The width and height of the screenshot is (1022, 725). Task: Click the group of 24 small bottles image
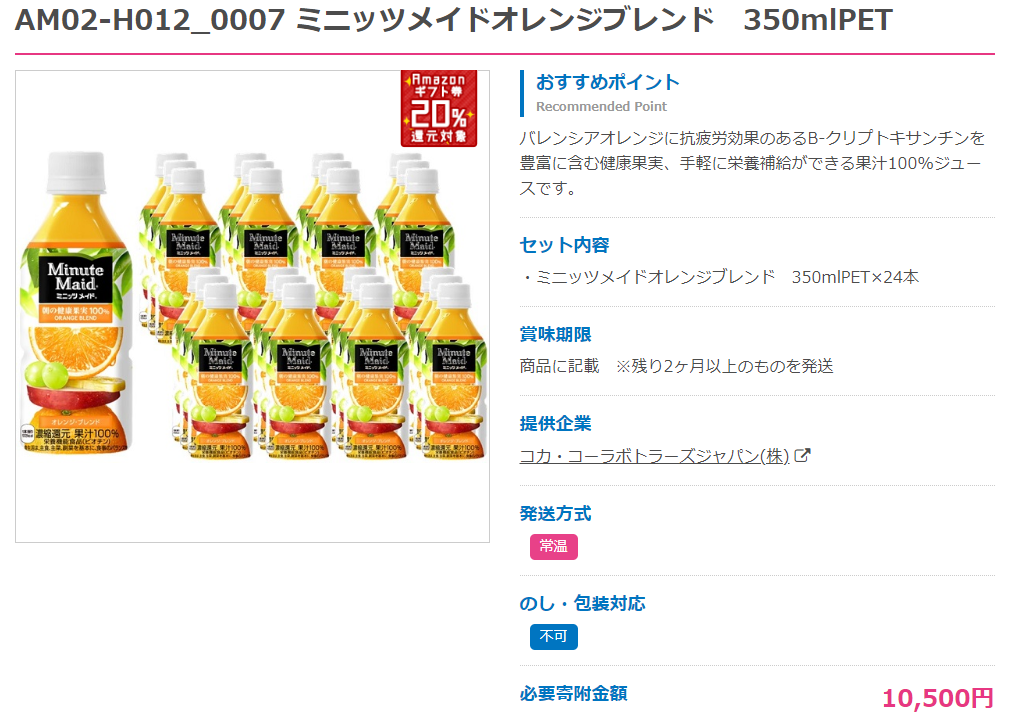coord(313,305)
